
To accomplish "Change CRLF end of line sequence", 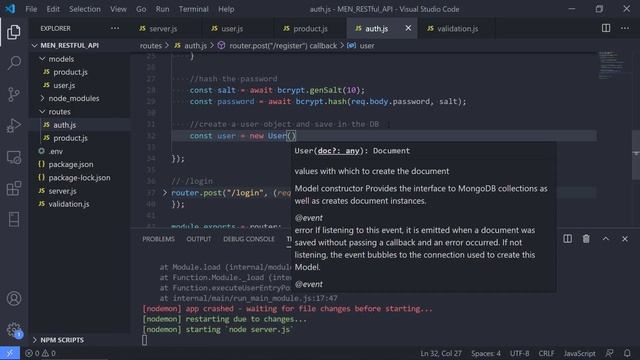I will (546, 353).
